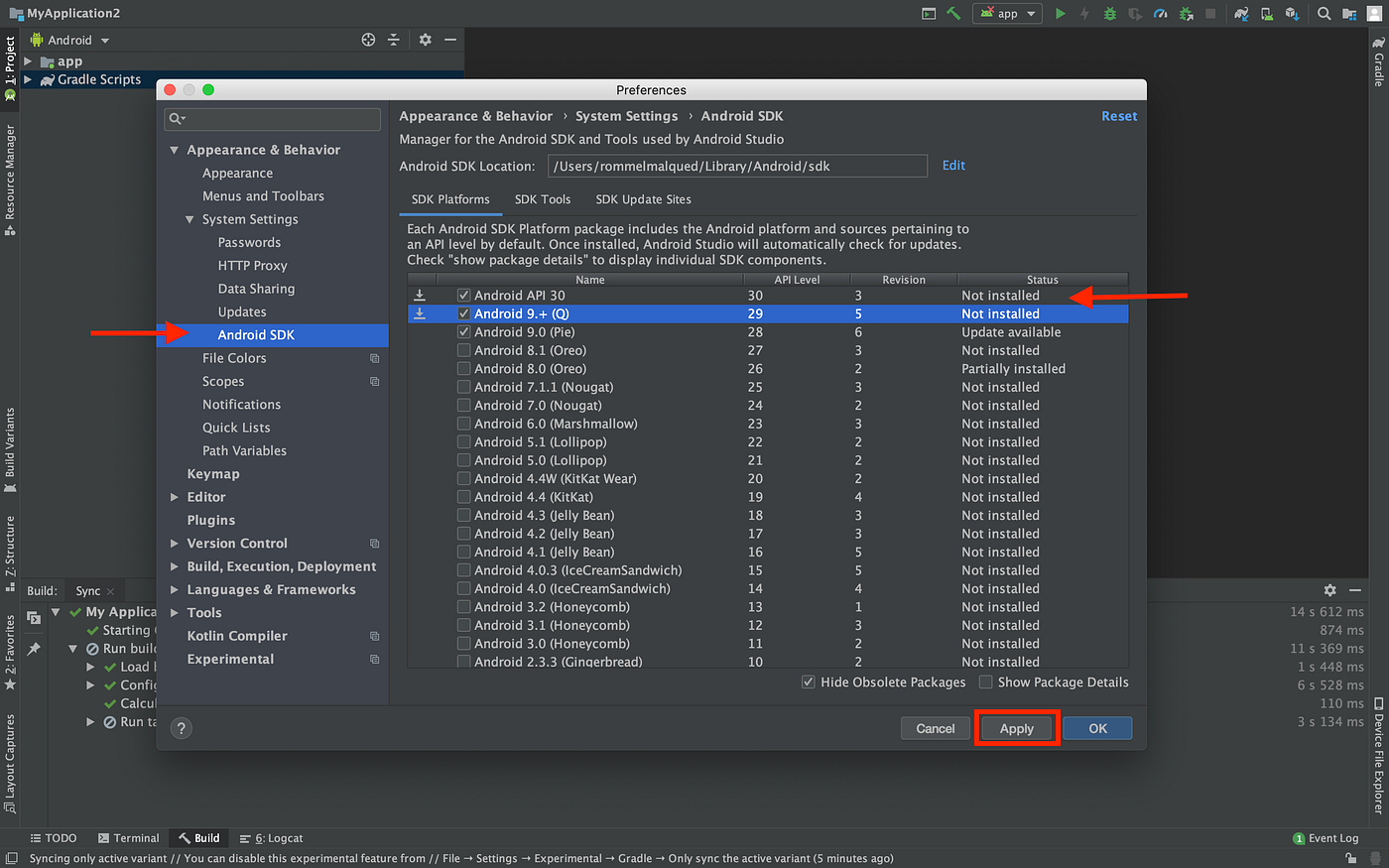Attach debugger to Android process icon
Screen dimensions: 1389x868
(1187, 14)
